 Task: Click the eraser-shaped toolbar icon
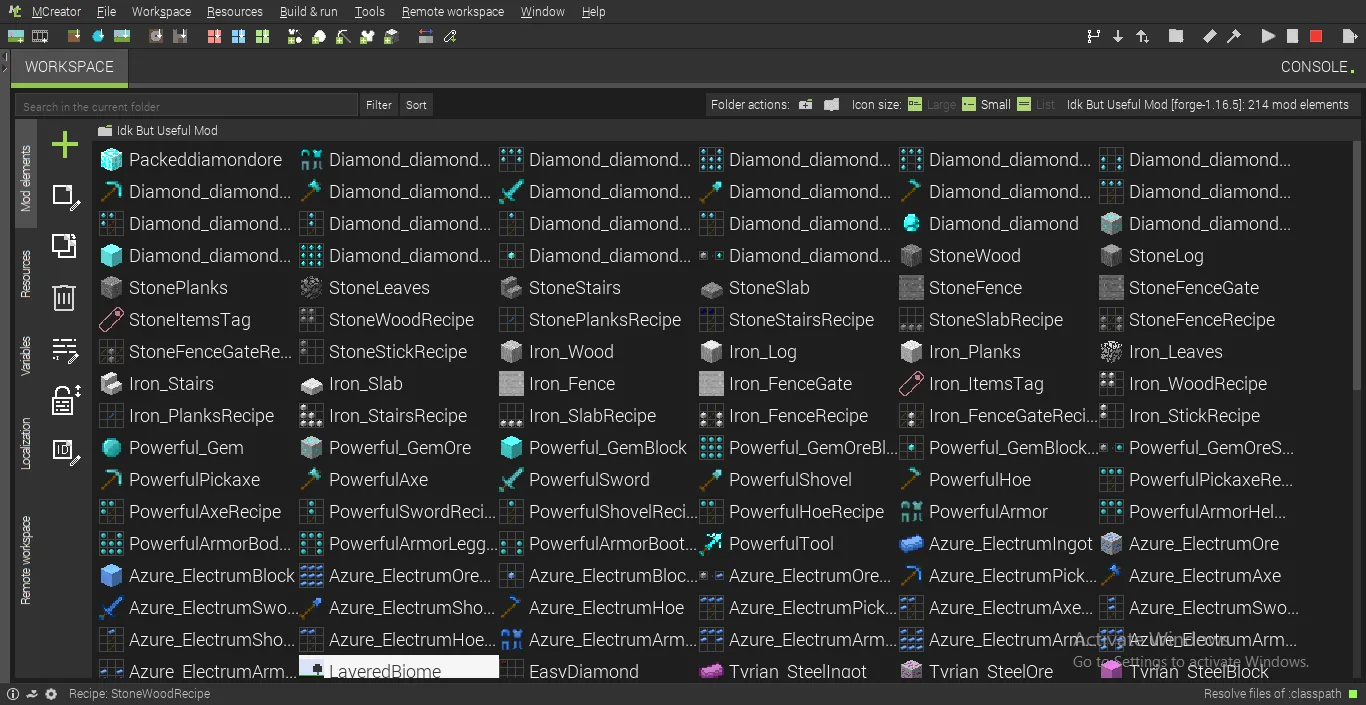(x=1209, y=36)
